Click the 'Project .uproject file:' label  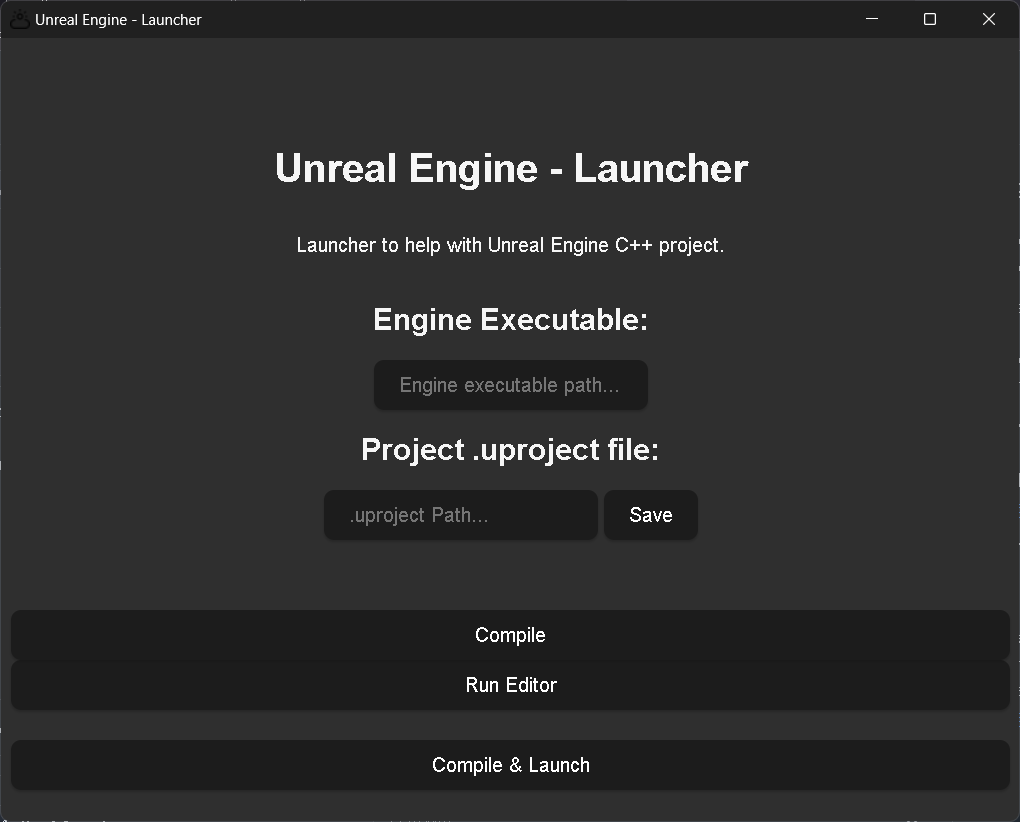[x=510, y=450]
